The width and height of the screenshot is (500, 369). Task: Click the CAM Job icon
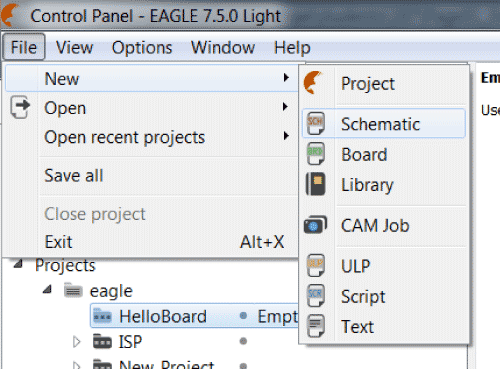tap(315, 225)
